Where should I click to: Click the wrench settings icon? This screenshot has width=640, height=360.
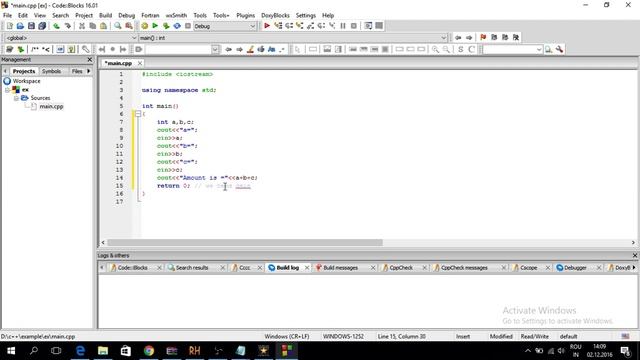point(560,49)
